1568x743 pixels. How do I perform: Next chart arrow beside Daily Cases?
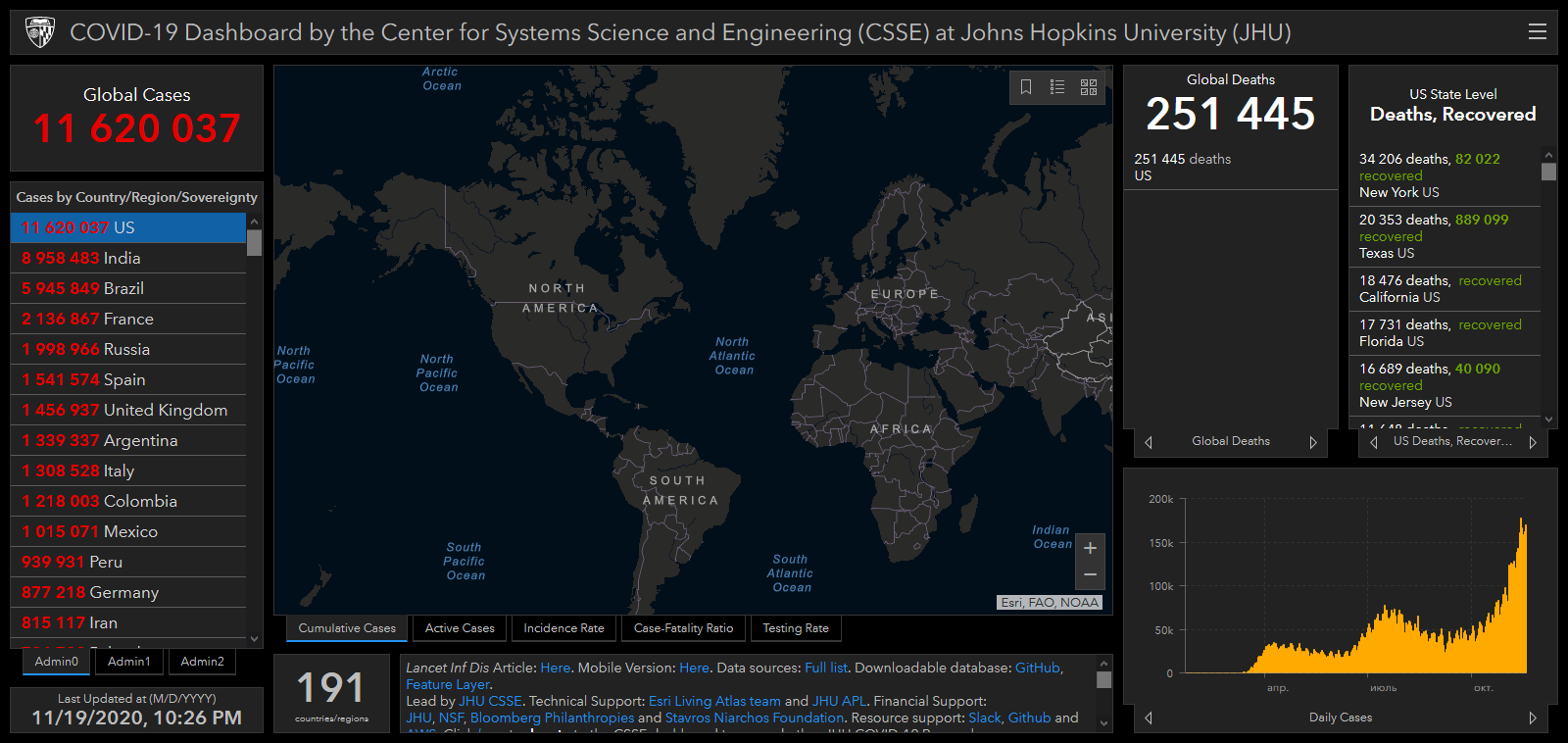click(x=1533, y=718)
